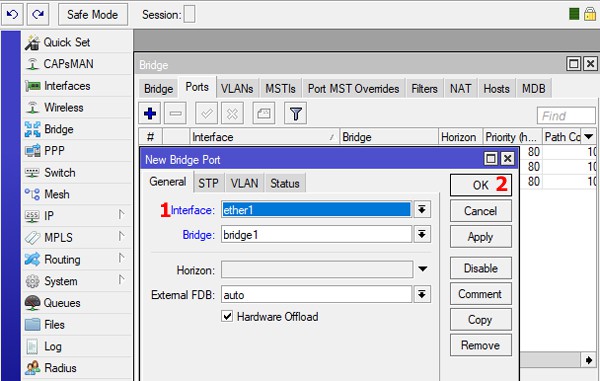Open VLAN tab in New Bridge Port
Image resolution: width=600 pixels, height=381 pixels.
click(x=244, y=183)
